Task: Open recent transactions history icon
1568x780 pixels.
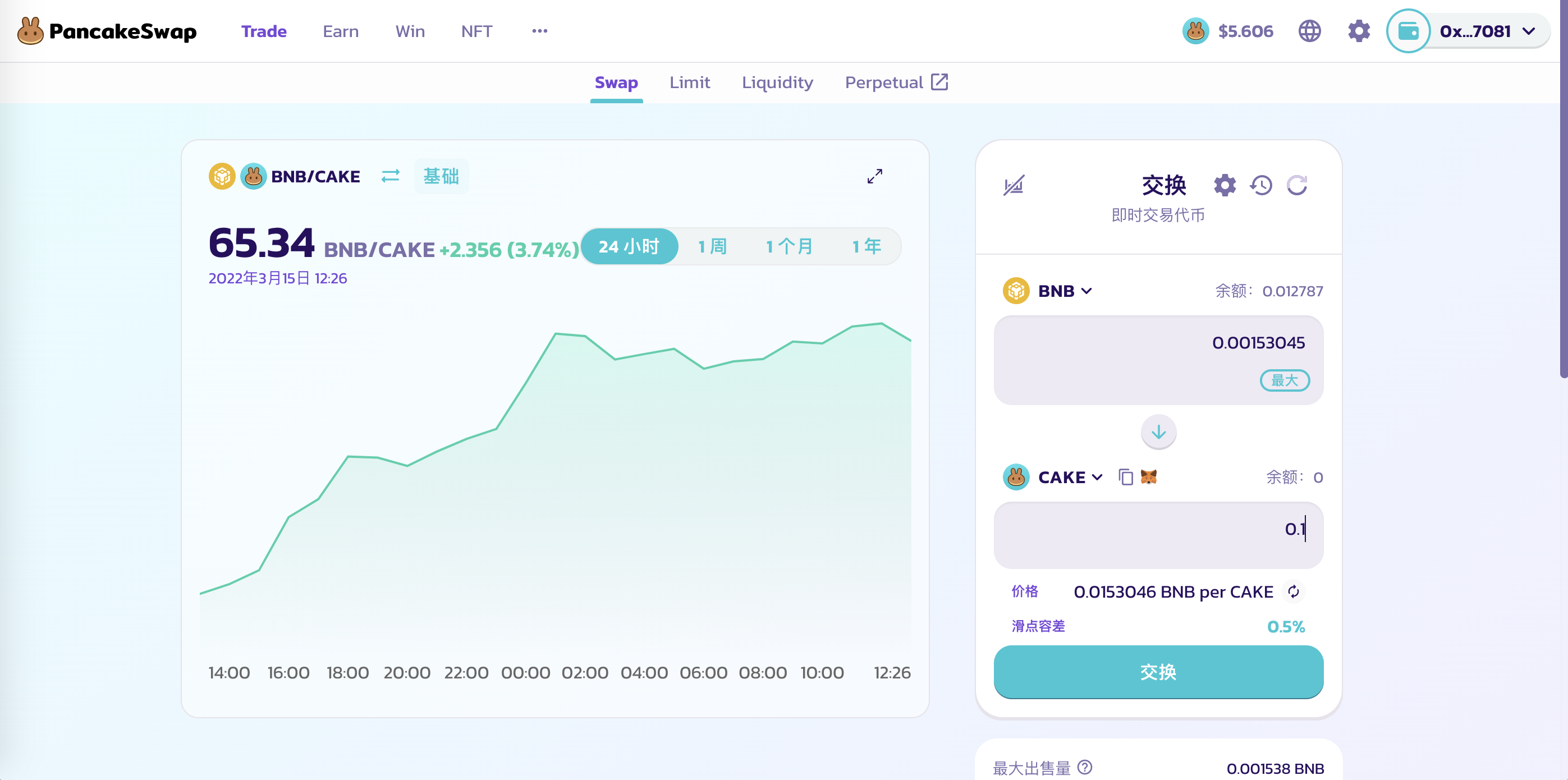Action: 1260,185
